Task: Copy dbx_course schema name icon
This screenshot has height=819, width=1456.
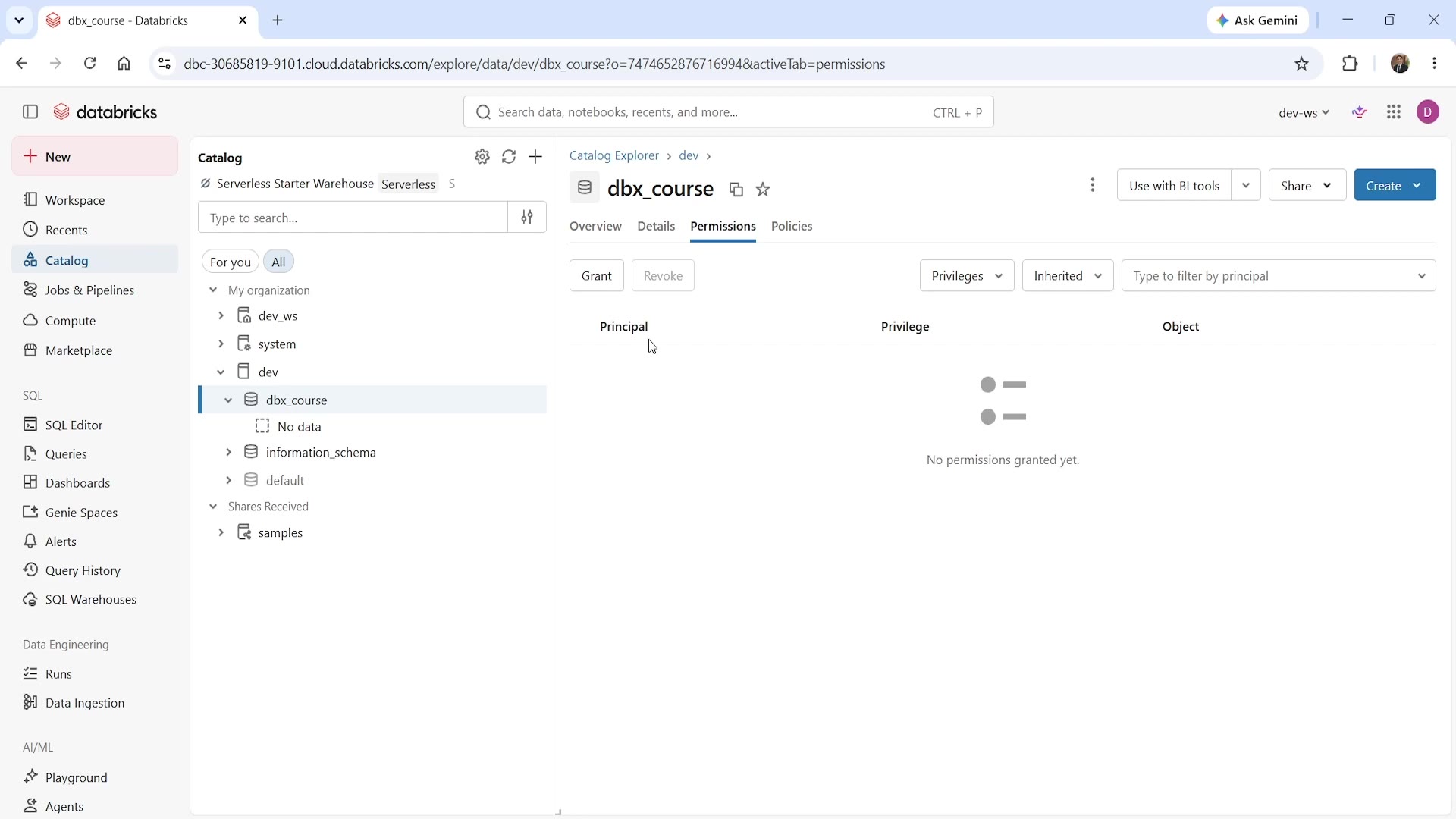Action: pos(736,190)
